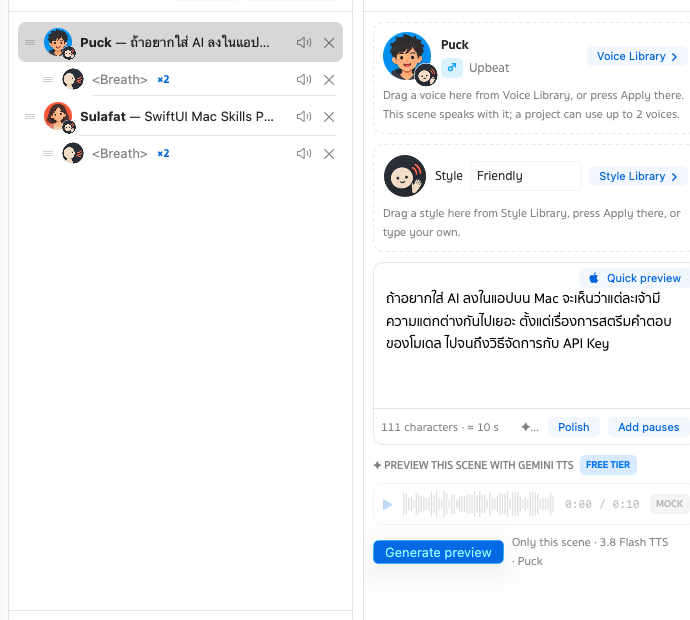Seek within the preview waveform

pyautogui.click(x=478, y=504)
